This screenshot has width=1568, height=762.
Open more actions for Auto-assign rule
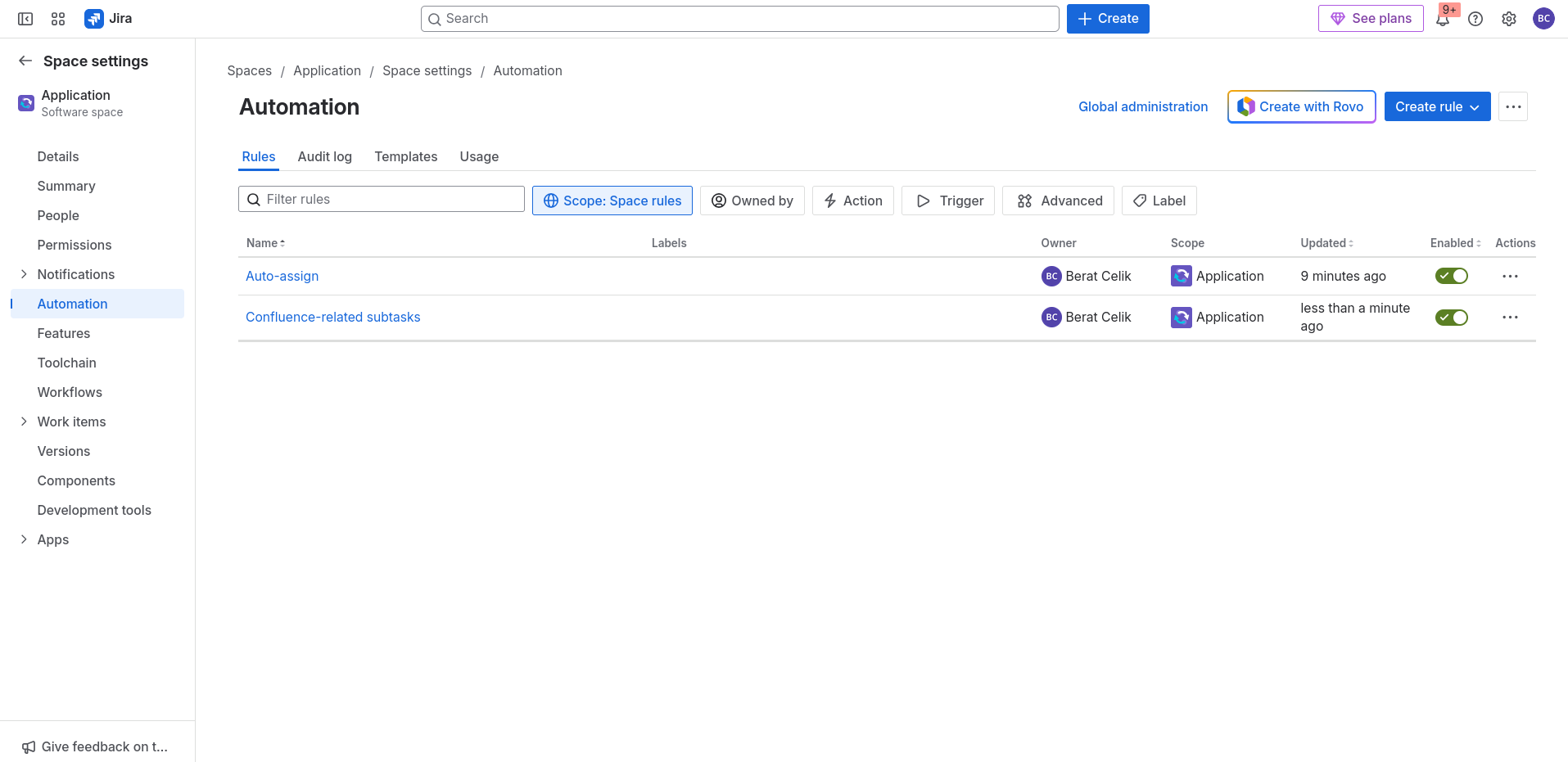pyautogui.click(x=1510, y=277)
